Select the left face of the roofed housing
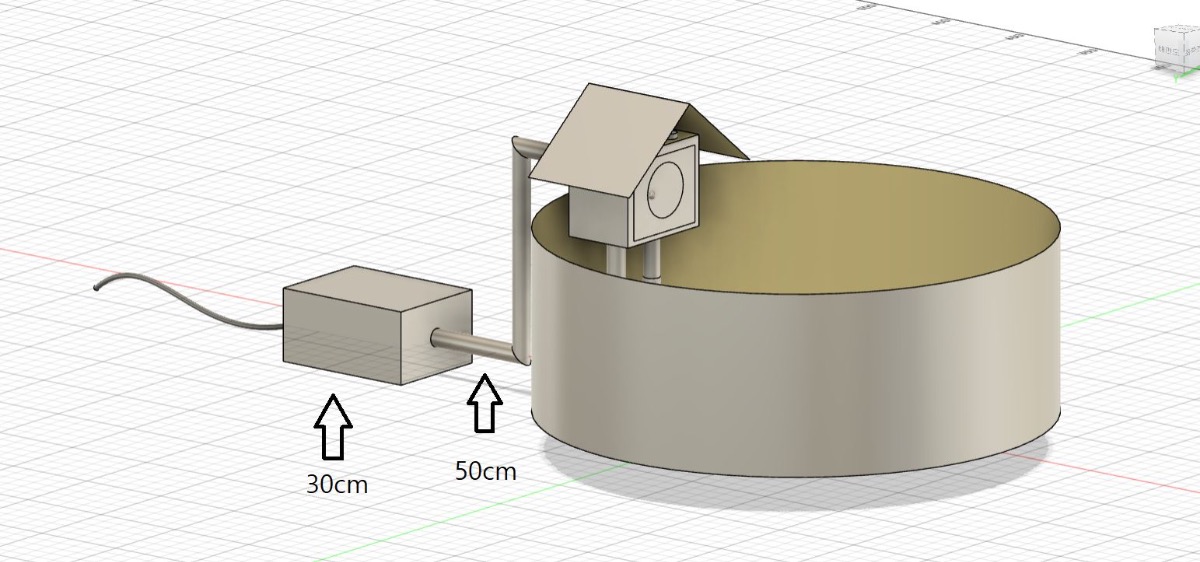Image resolution: width=1200 pixels, height=562 pixels. tap(597, 212)
